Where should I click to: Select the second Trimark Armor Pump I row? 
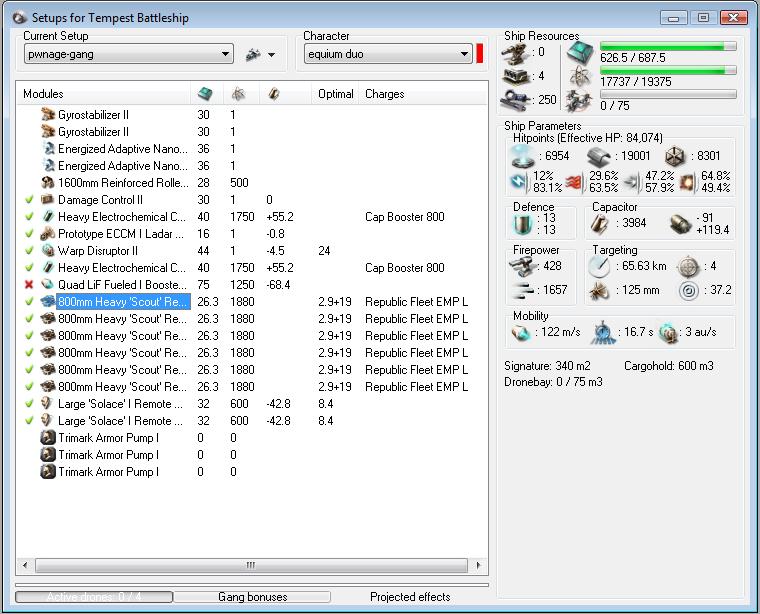252,455
